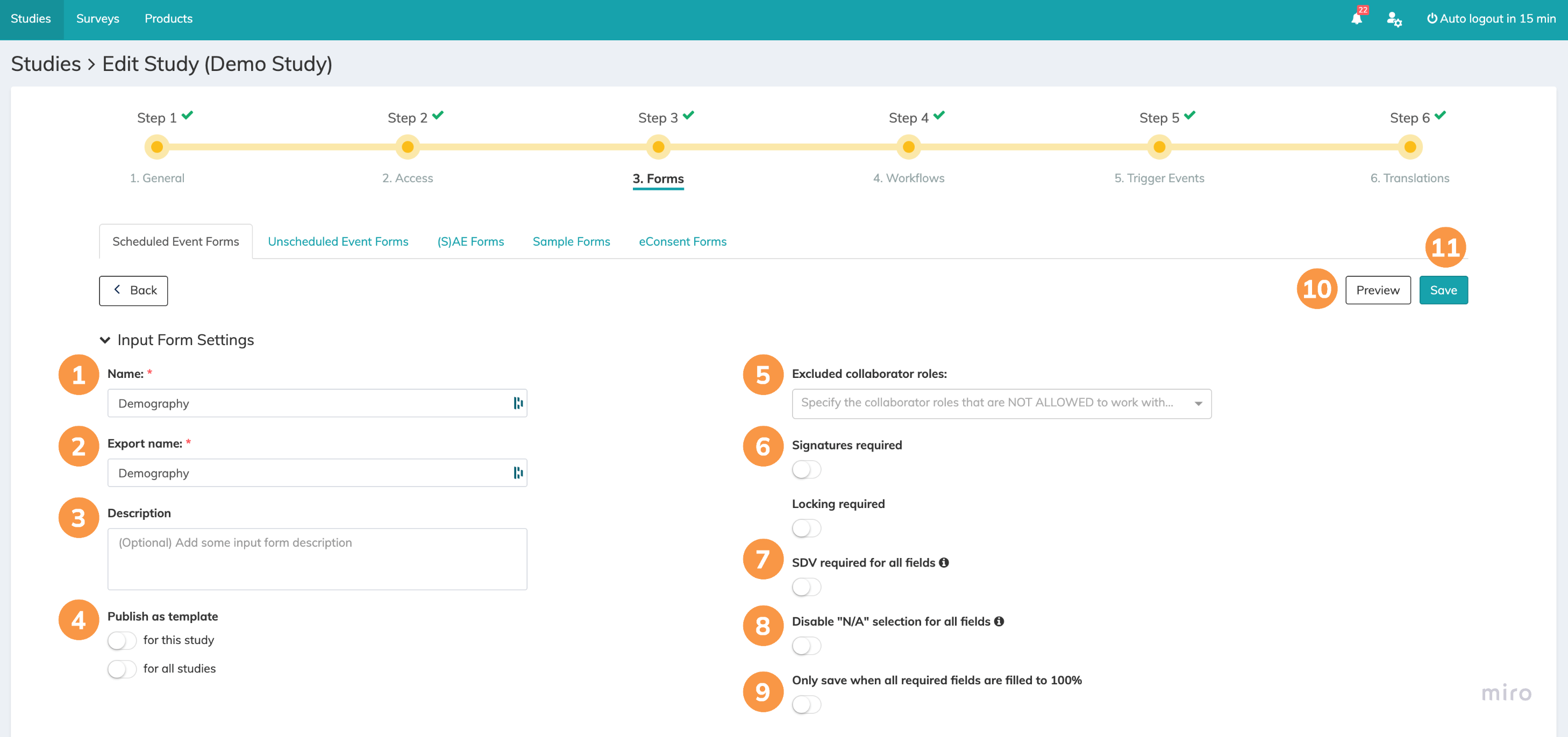Click the translation icon in Name field
The image size is (1568, 737).
point(518,403)
